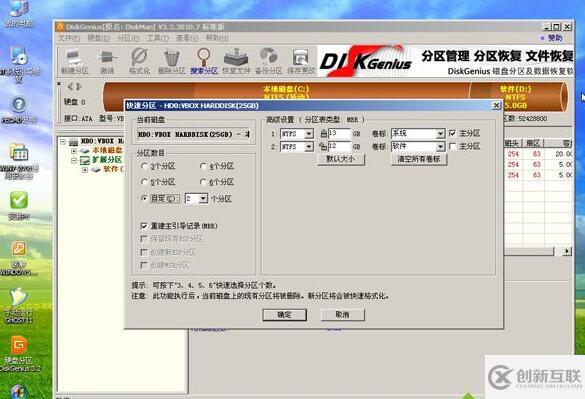Image resolution: width=585 pixels, height=399 pixels.
Task: Click the 格式化 (format) toolbar icon
Action: [139, 61]
